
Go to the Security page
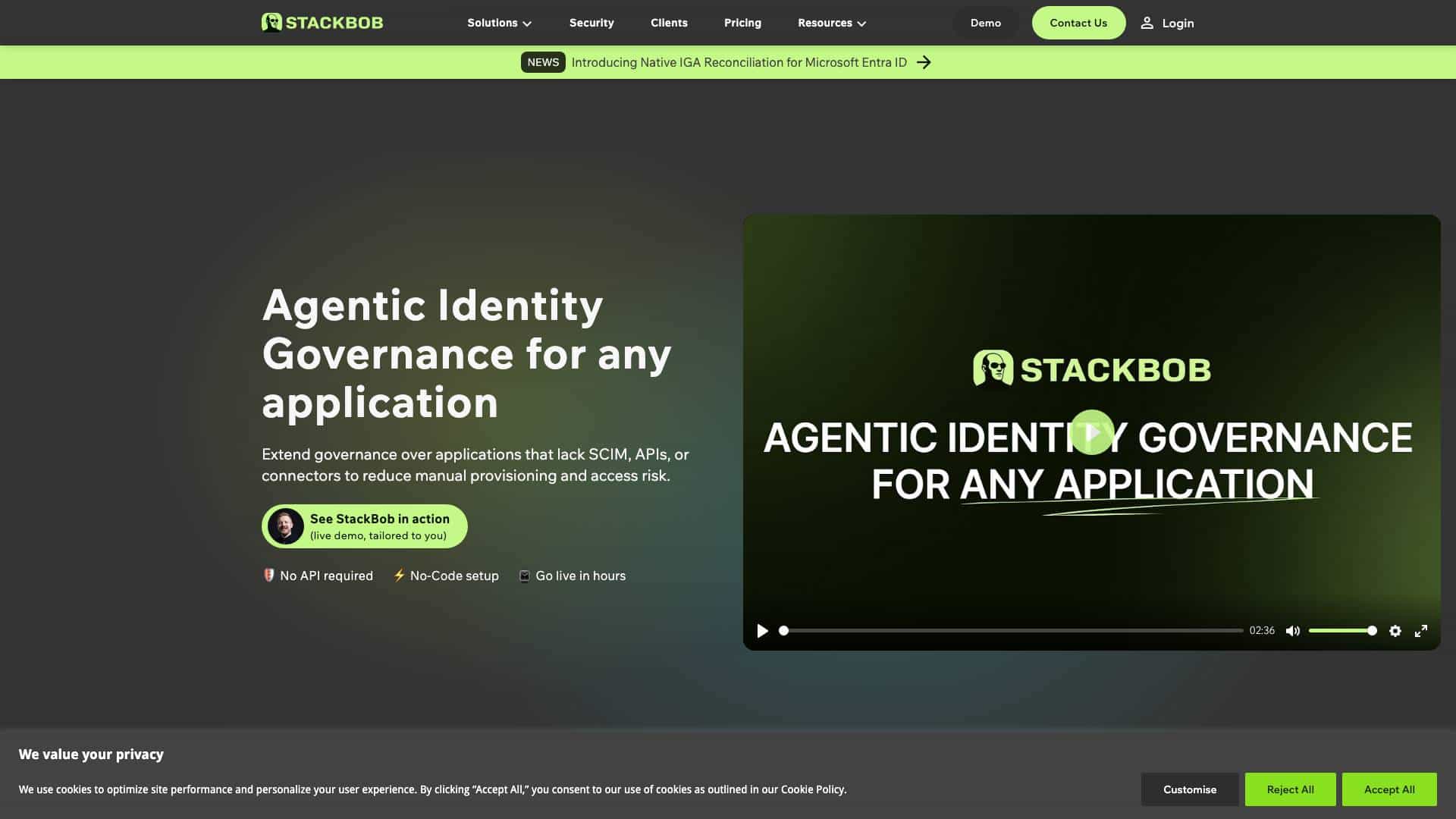click(x=591, y=23)
